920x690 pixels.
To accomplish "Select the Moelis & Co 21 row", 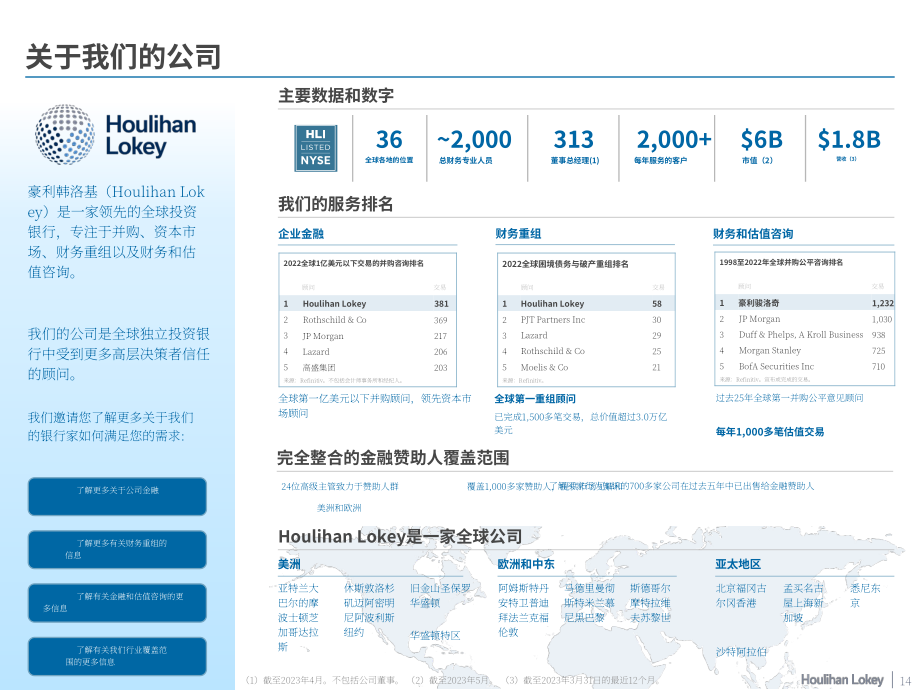I will 586,367.
